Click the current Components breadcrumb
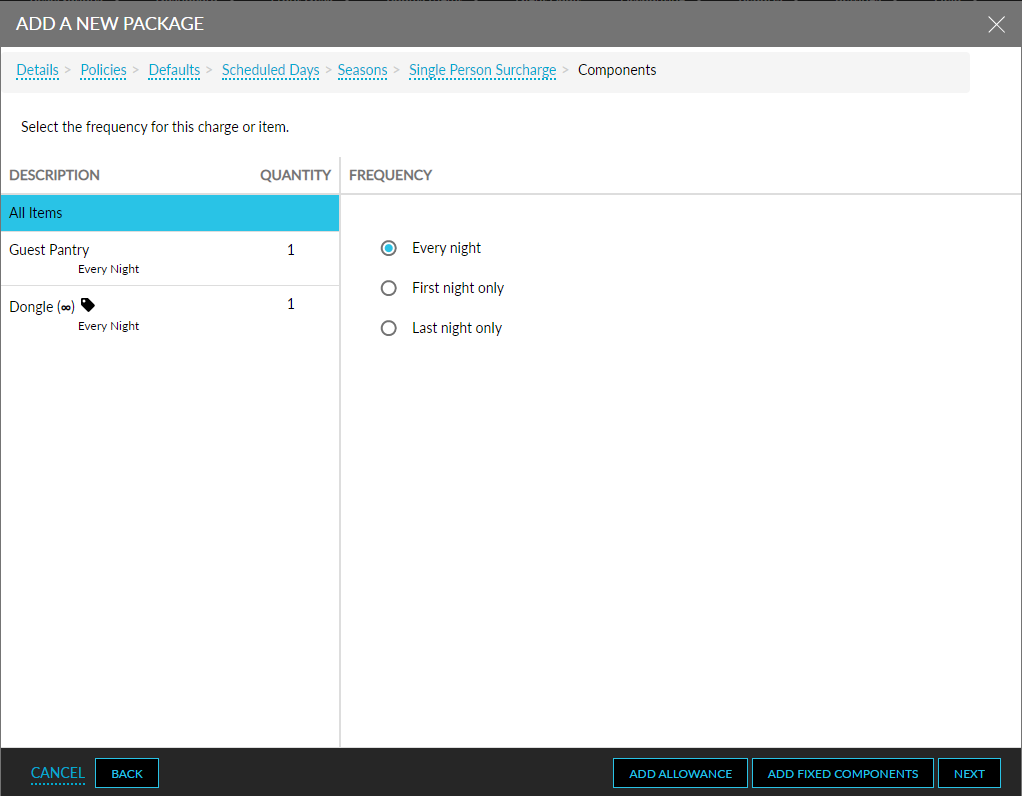 tap(617, 70)
